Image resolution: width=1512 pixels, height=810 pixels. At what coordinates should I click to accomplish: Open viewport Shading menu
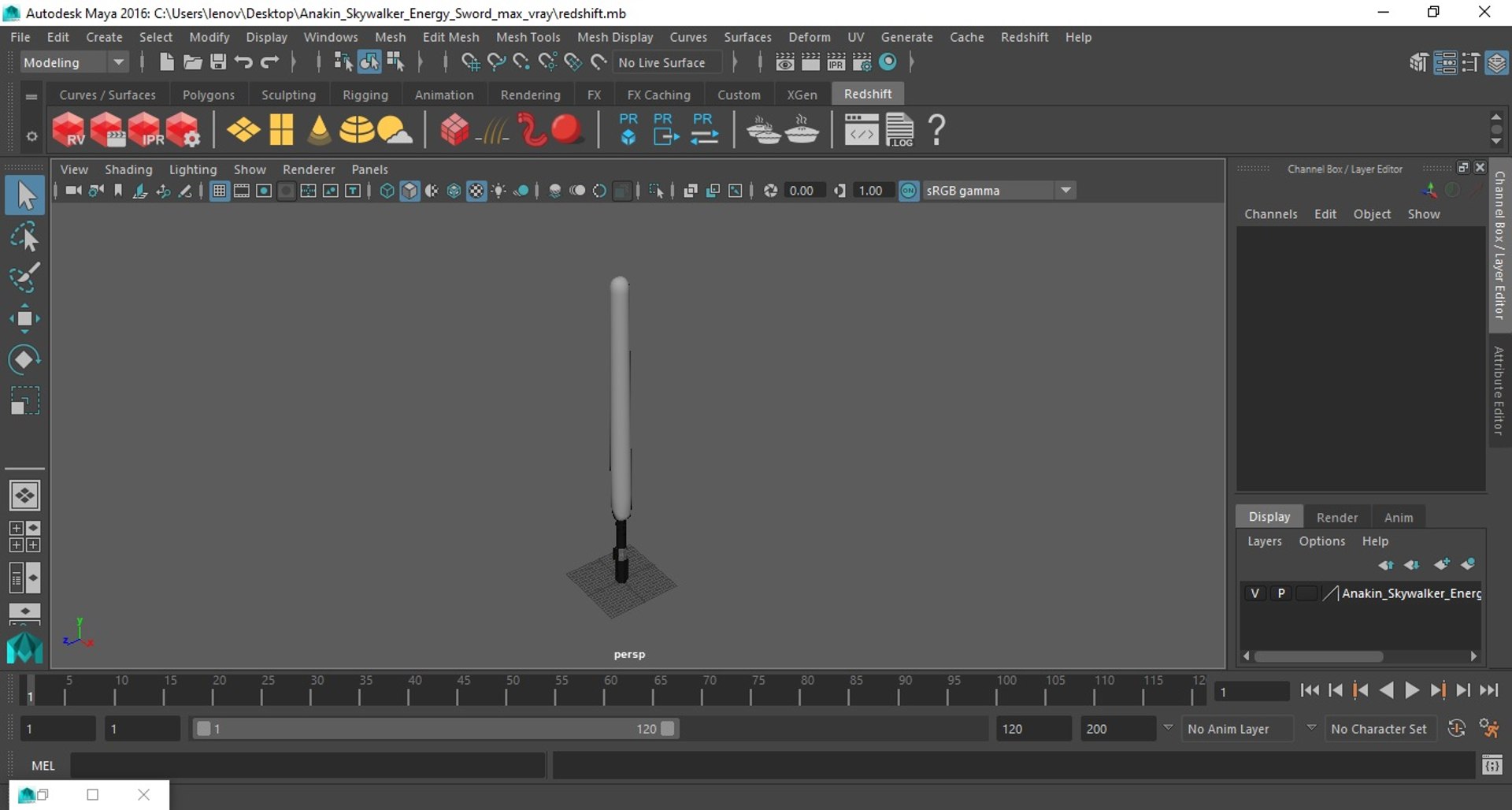(128, 169)
